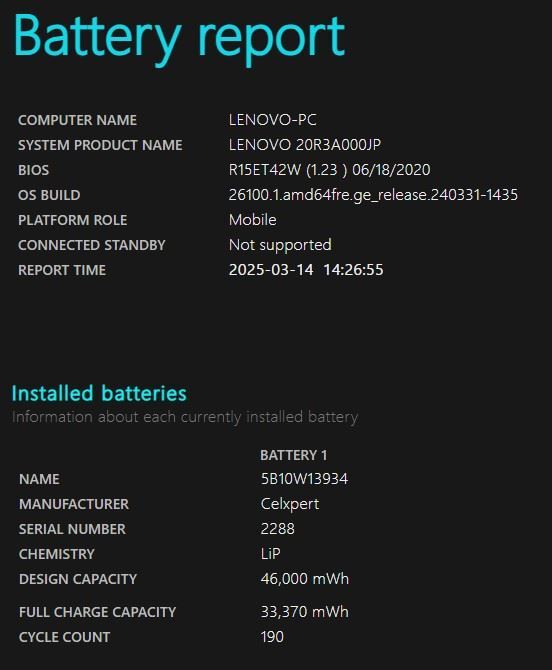Click the Battery report heading
Viewport: 552px width, 670px height.
click(x=179, y=38)
